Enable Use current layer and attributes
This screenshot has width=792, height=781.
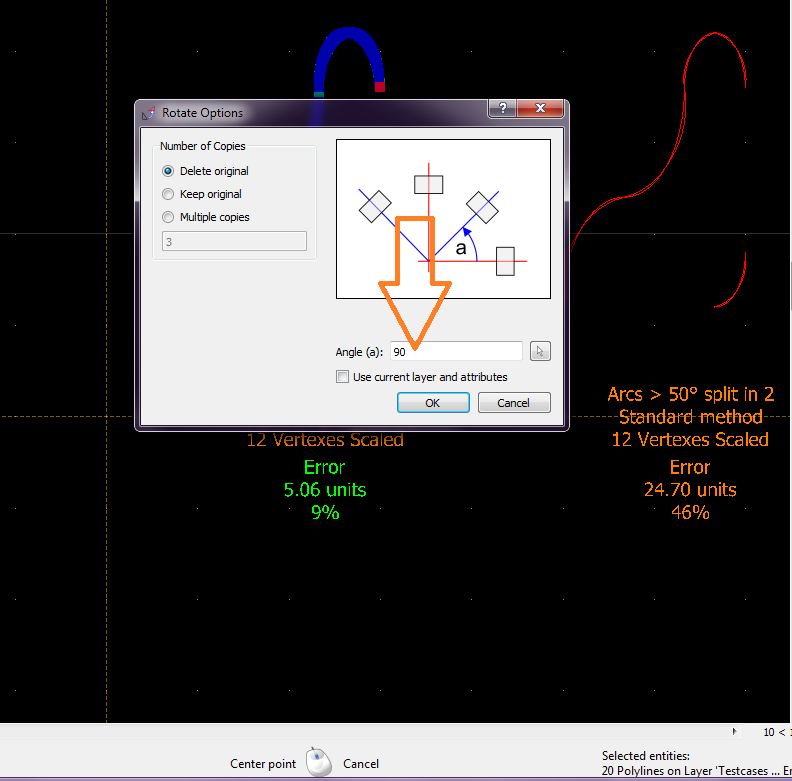(343, 377)
